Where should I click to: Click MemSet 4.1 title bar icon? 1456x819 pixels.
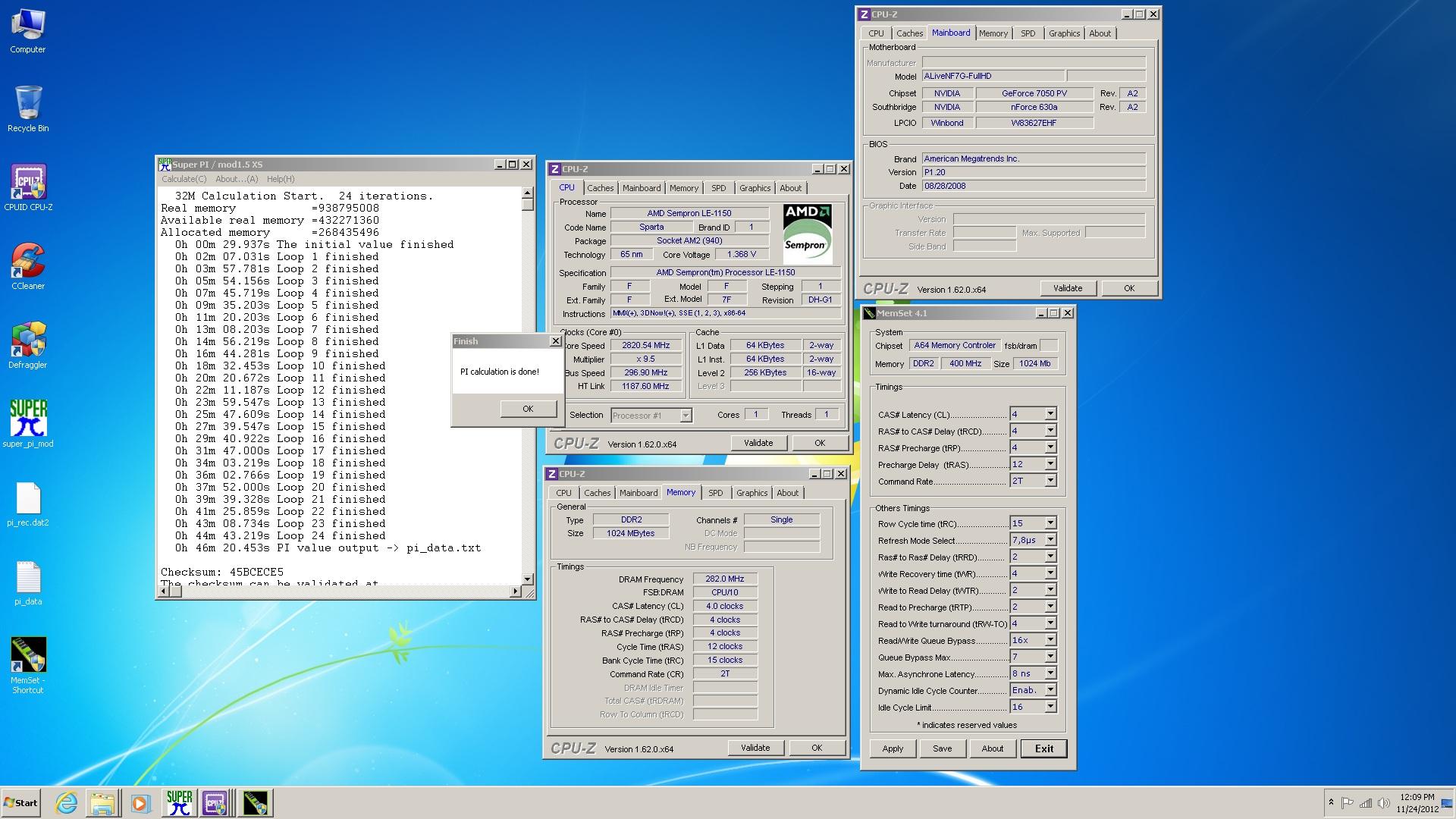tap(869, 313)
